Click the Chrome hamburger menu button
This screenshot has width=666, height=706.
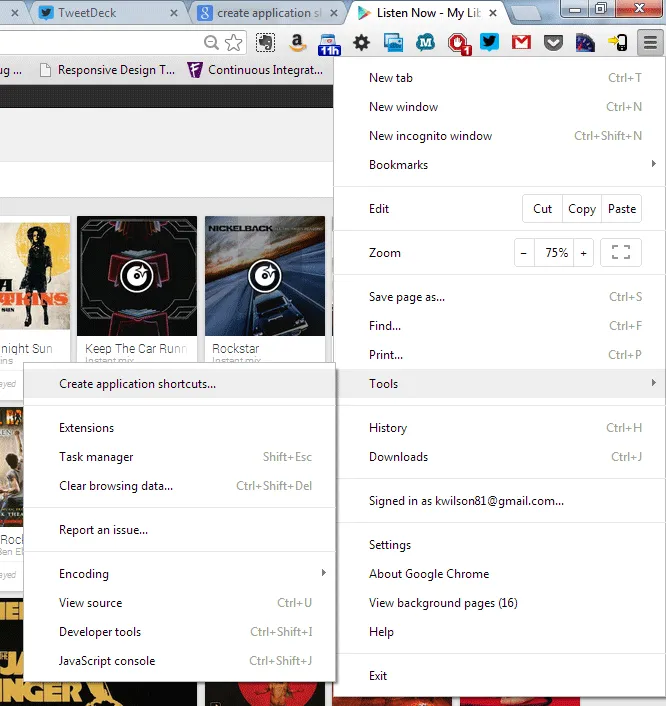click(x=650, y=42)
